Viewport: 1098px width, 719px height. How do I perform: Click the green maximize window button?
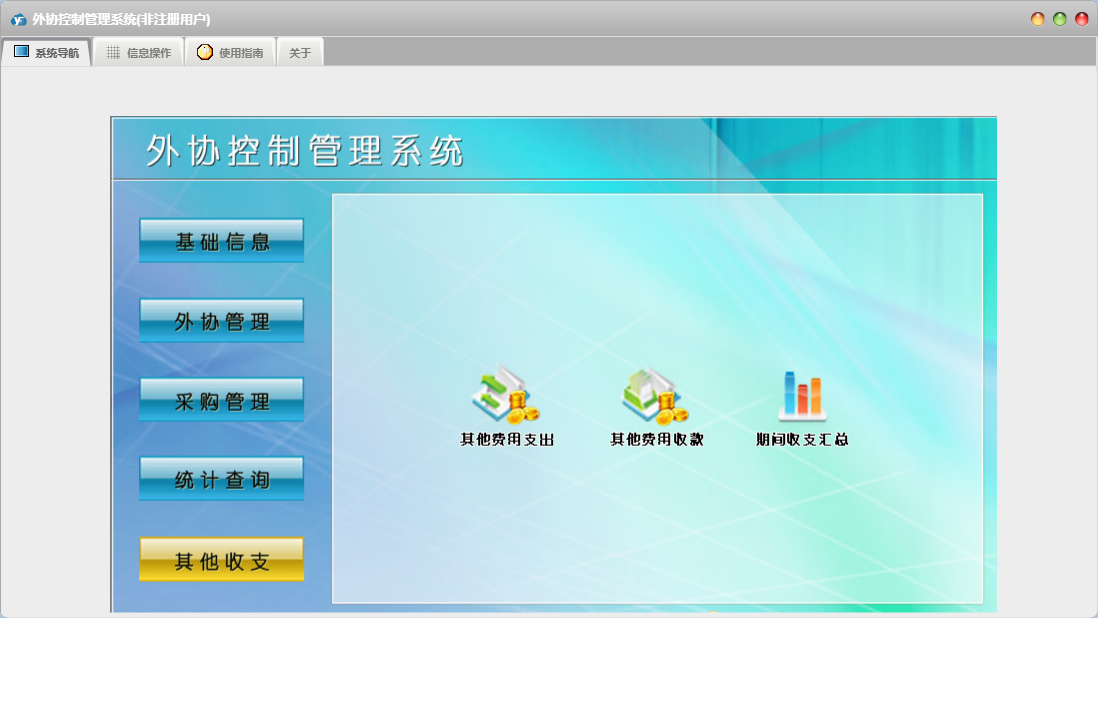(x=1059, y=19)
